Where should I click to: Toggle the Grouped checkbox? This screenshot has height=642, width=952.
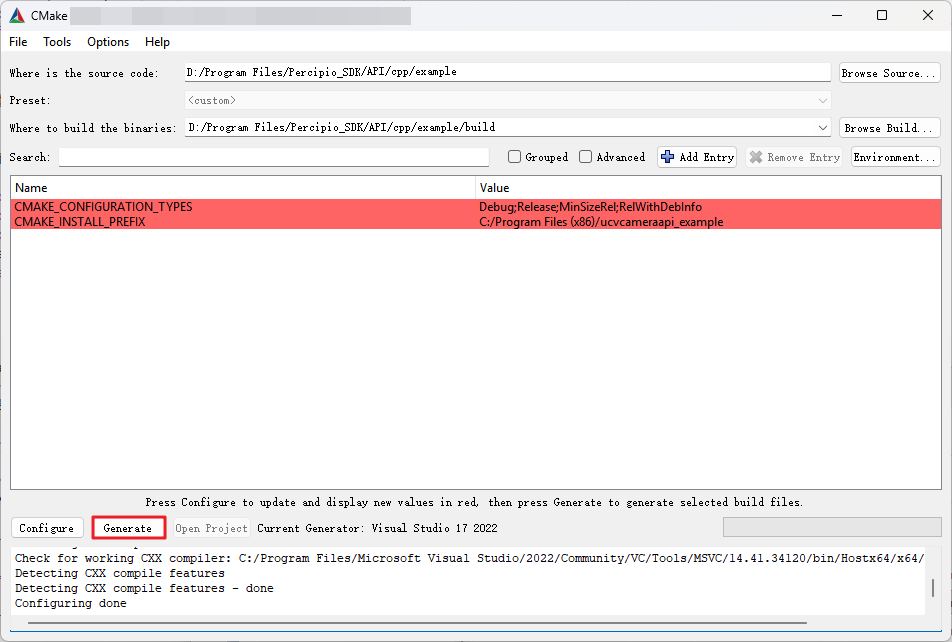[515, 157]
